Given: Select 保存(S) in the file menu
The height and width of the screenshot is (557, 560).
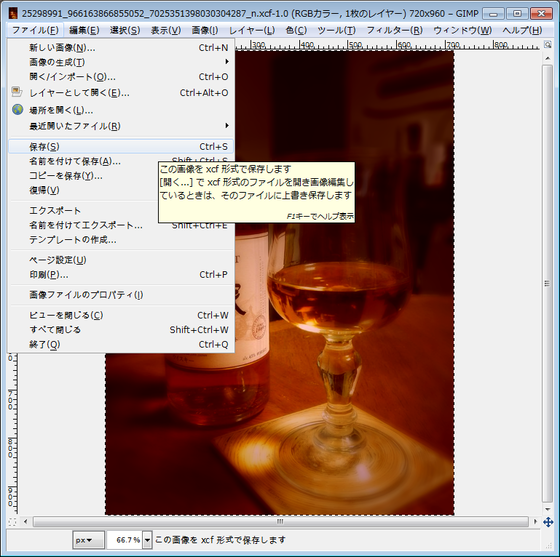Looking at the screenshot, I should pyautogui.click(x=121, y=146).
